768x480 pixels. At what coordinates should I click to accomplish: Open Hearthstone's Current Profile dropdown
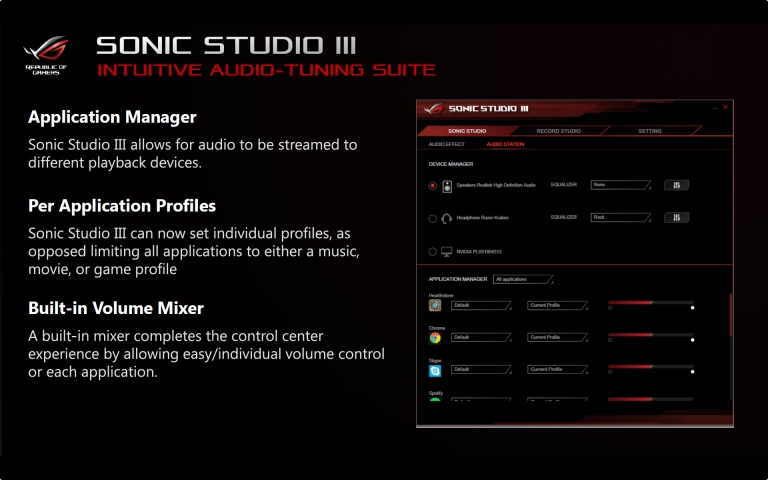click(x=557, y=306)
